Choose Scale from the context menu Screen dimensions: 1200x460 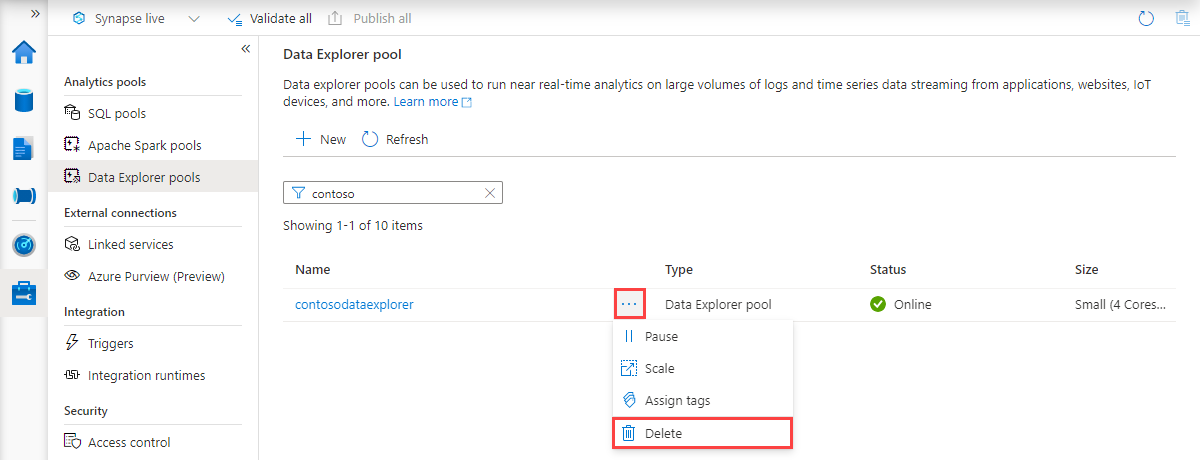[x=659, y=369]
